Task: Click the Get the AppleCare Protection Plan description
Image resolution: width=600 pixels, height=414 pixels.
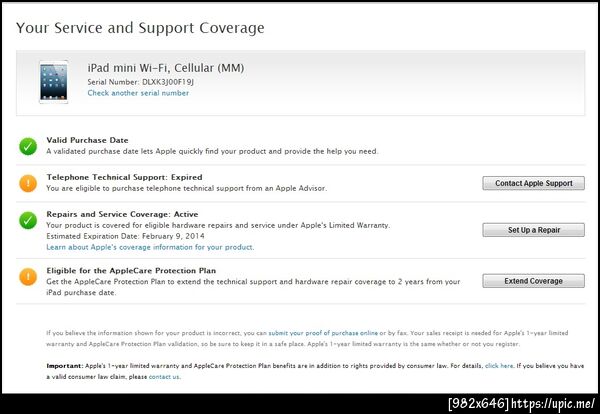Action: point(253,287)
